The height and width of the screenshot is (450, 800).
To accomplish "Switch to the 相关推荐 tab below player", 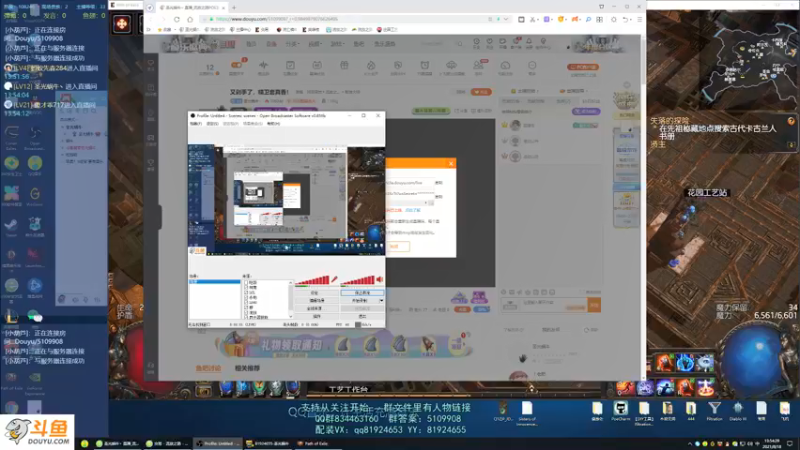I will [247, 368].
